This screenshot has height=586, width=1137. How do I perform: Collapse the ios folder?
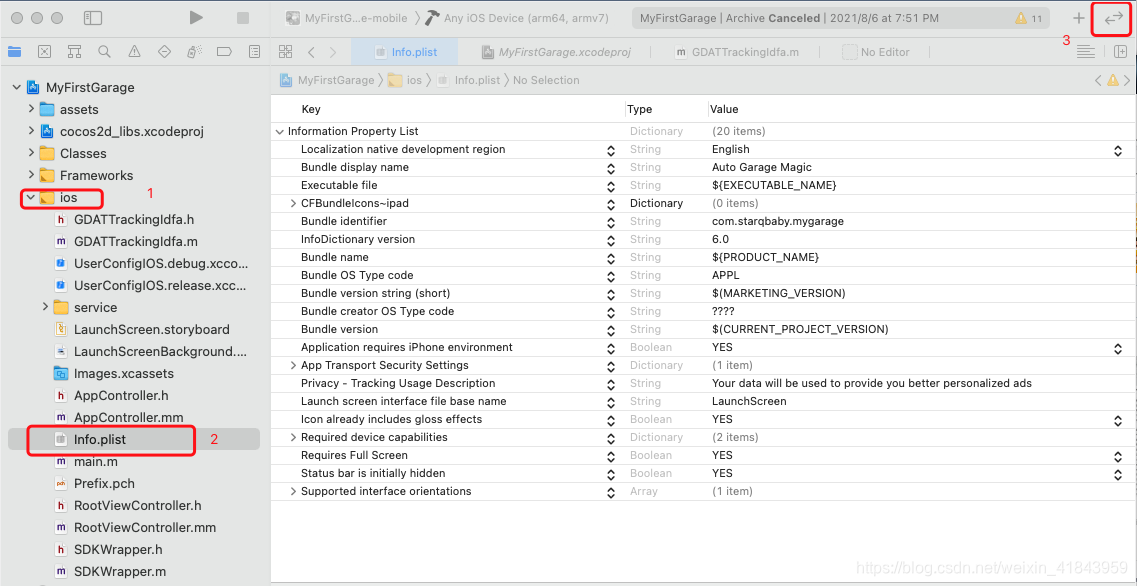click(x=30, y=197)
